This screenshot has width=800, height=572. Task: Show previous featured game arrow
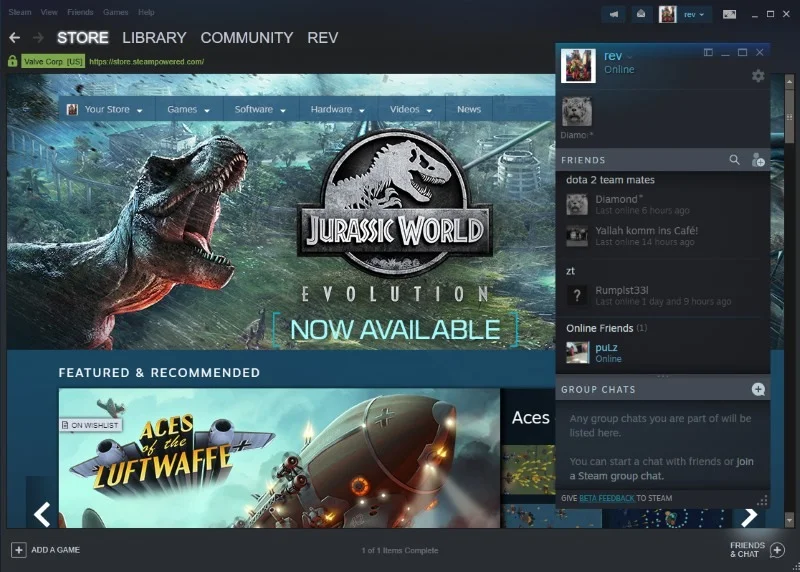click(42, 514)
